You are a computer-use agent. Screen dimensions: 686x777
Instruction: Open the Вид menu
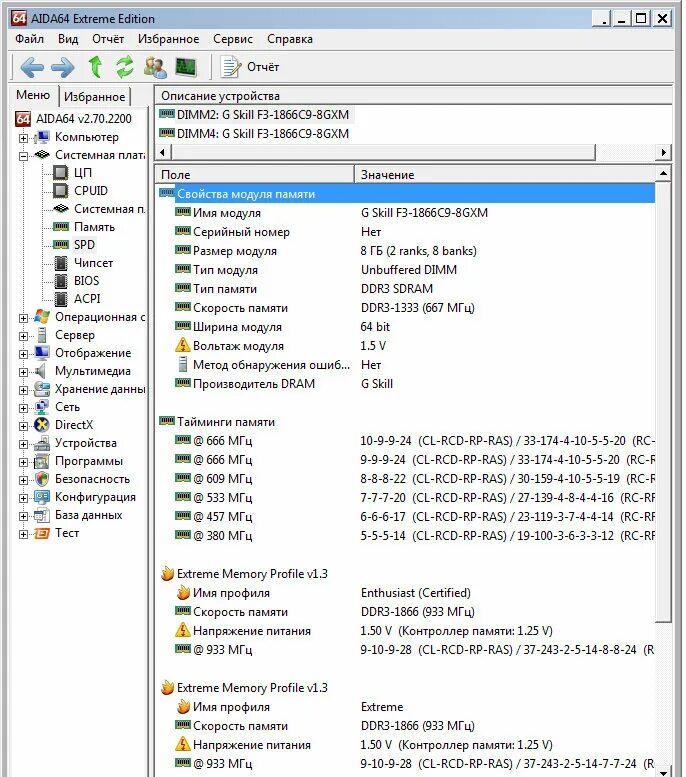[x=68, y=39]
